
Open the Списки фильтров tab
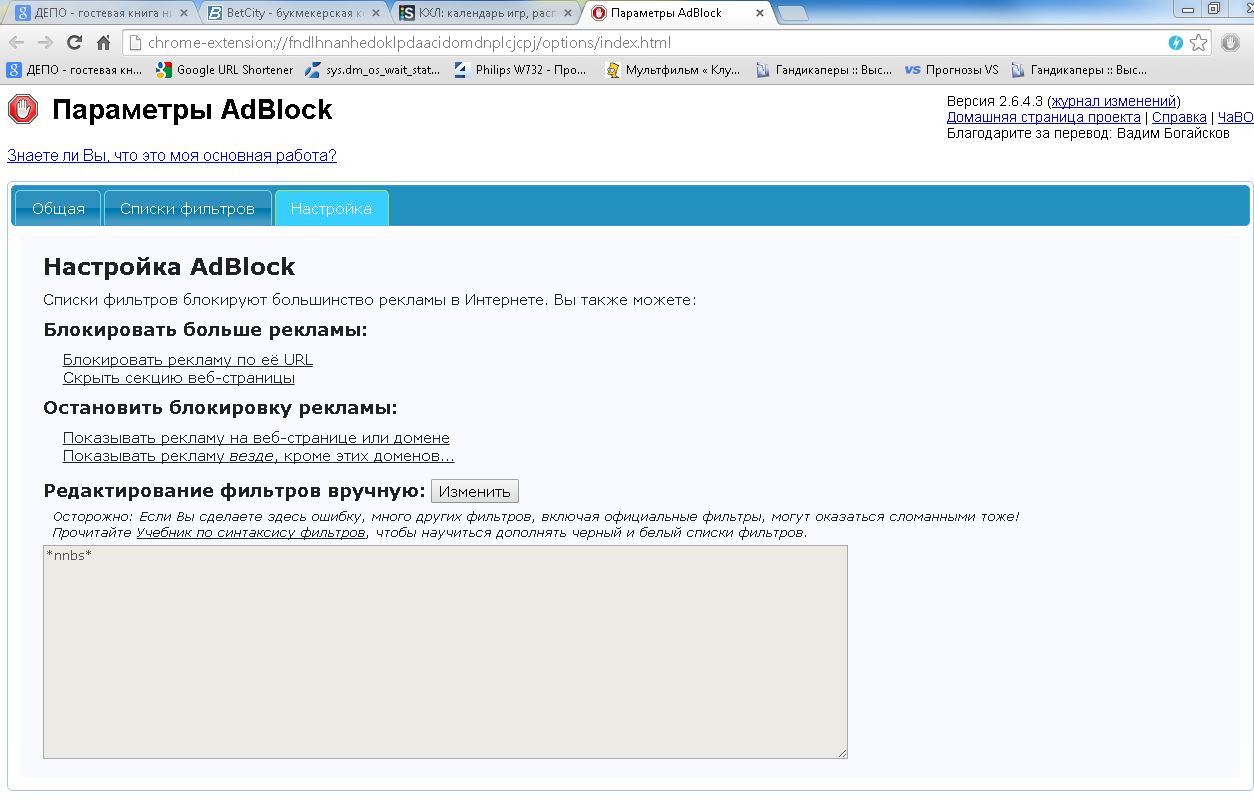point(188,208)
